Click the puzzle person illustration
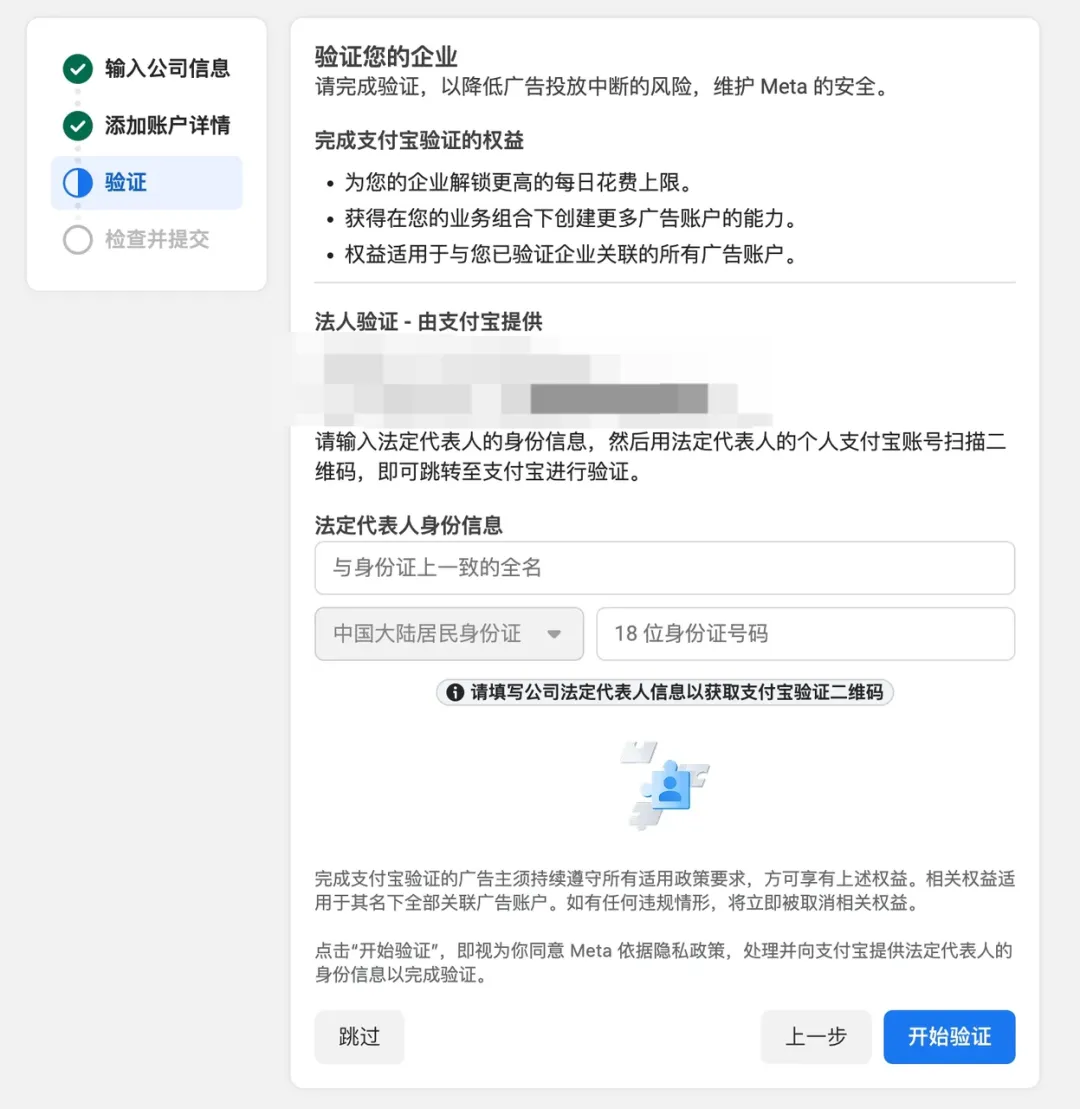 pyautogui.click(x=665, y=785)
